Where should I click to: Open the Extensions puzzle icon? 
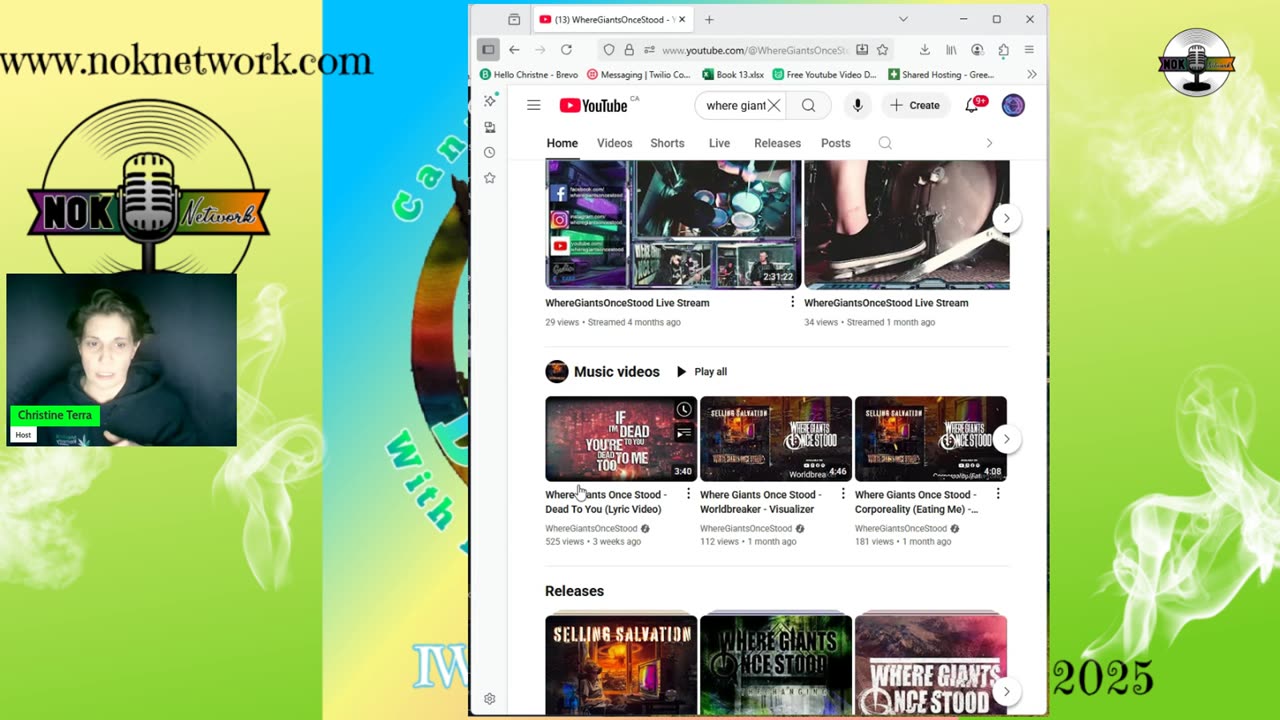coord(1003,49)
